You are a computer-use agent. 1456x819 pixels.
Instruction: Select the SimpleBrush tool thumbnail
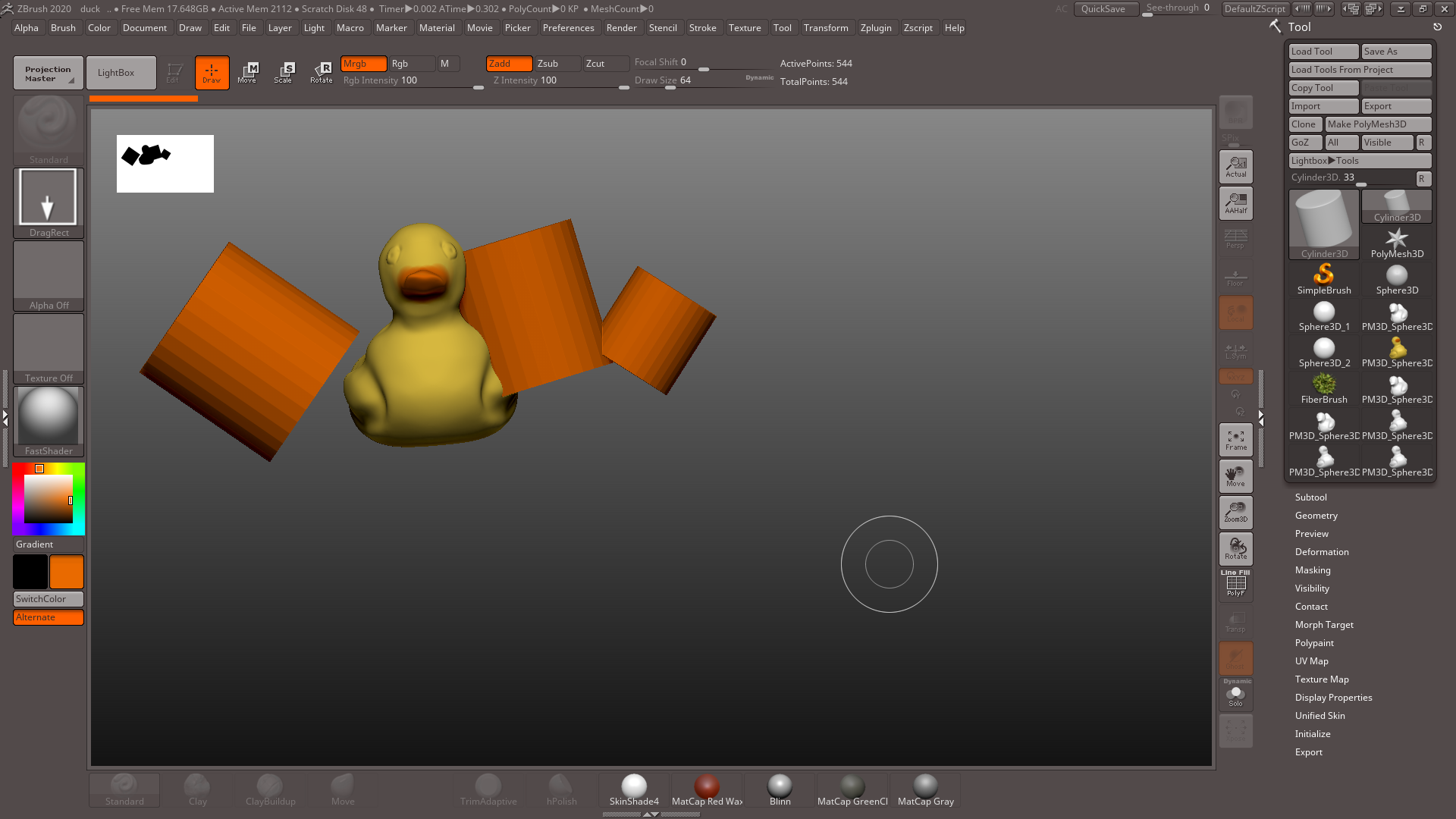pyautogui.click(x=1323, y=279)
